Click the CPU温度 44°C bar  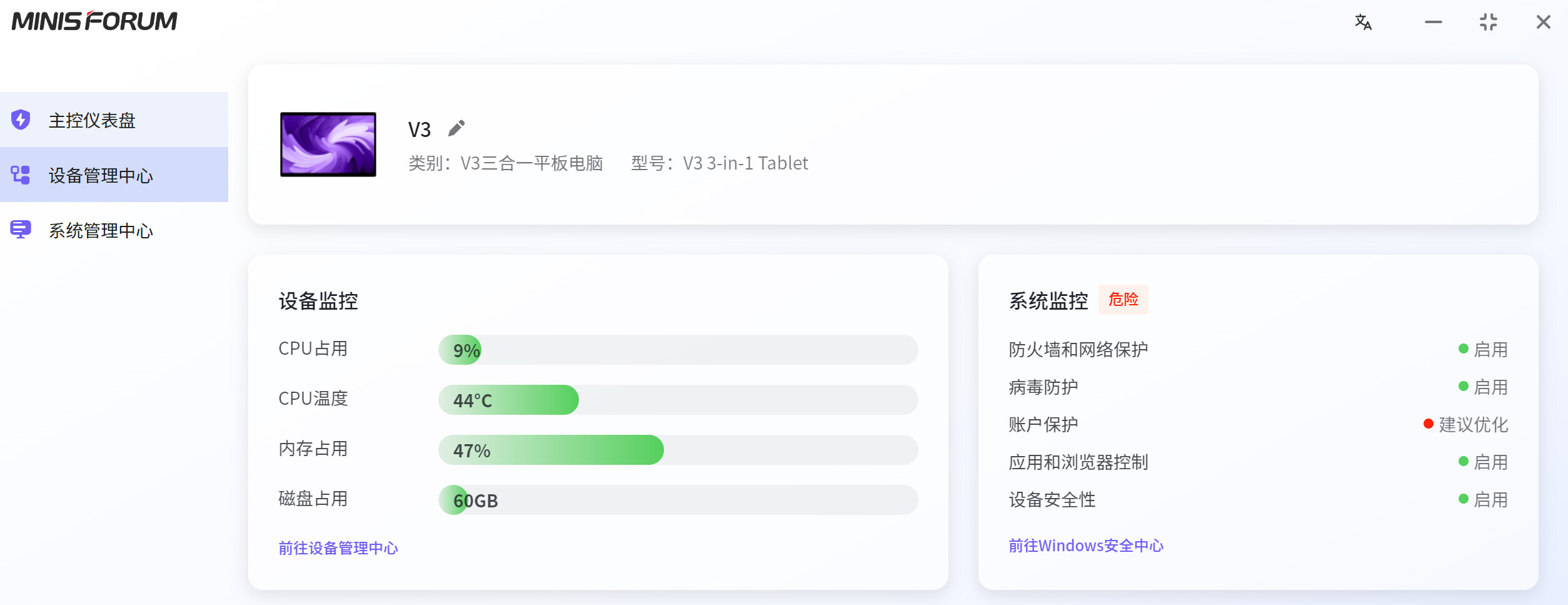coord(678,400)
